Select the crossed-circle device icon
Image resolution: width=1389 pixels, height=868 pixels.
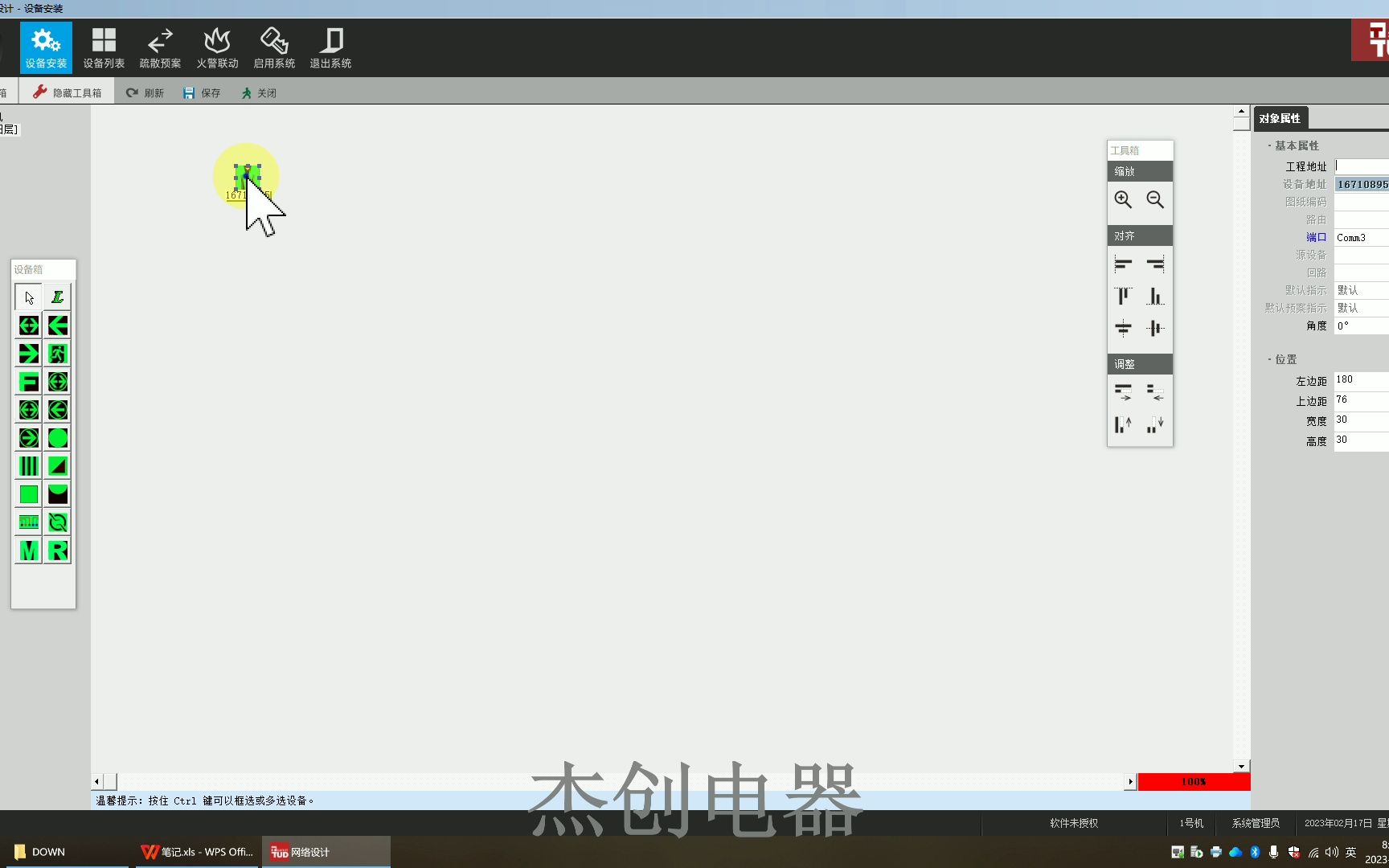click(x=58, y=522)
